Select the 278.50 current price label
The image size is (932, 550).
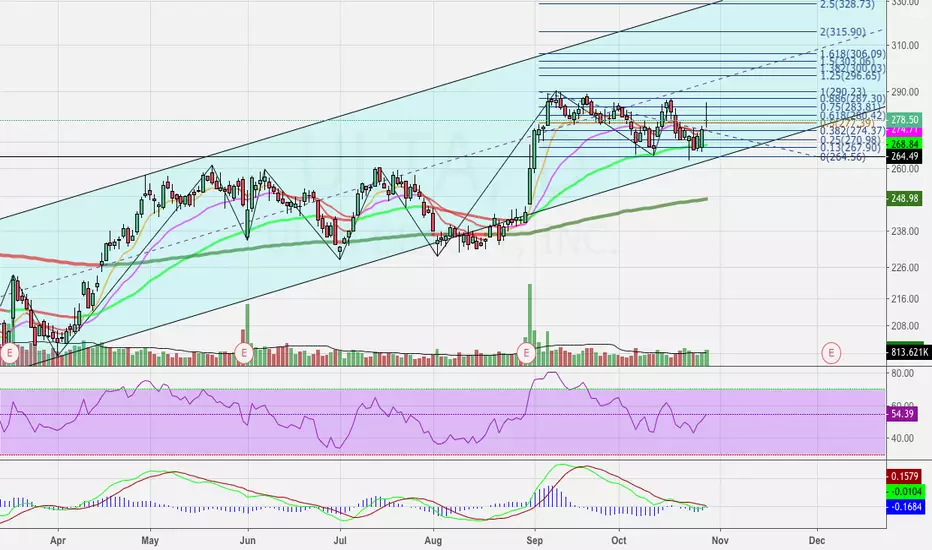(x=904, y=120)
